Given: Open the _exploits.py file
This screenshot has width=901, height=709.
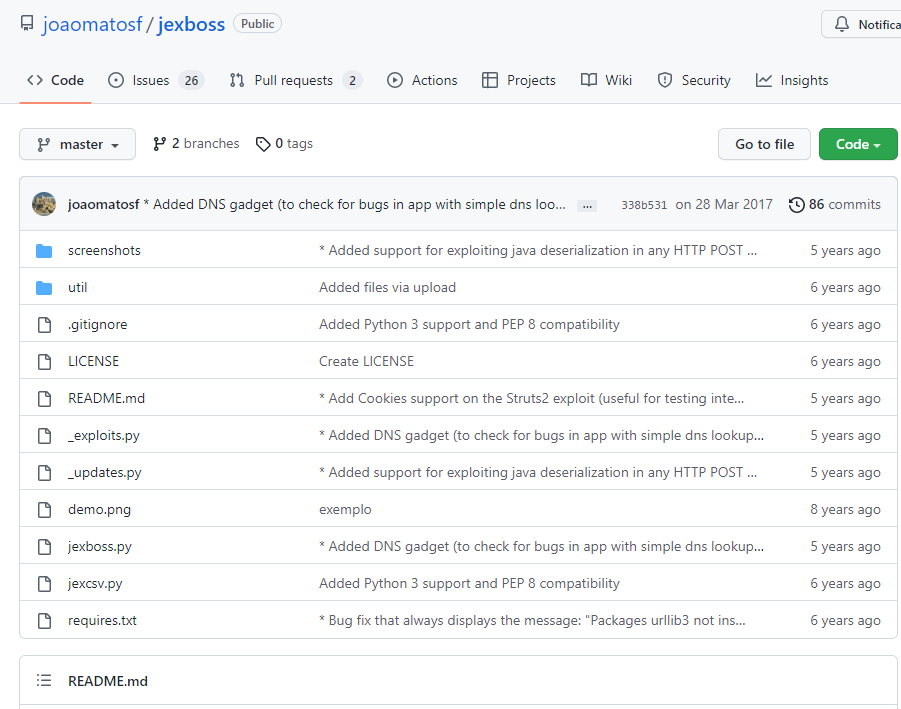Looking at the screenshot, I should coord(103,436).
